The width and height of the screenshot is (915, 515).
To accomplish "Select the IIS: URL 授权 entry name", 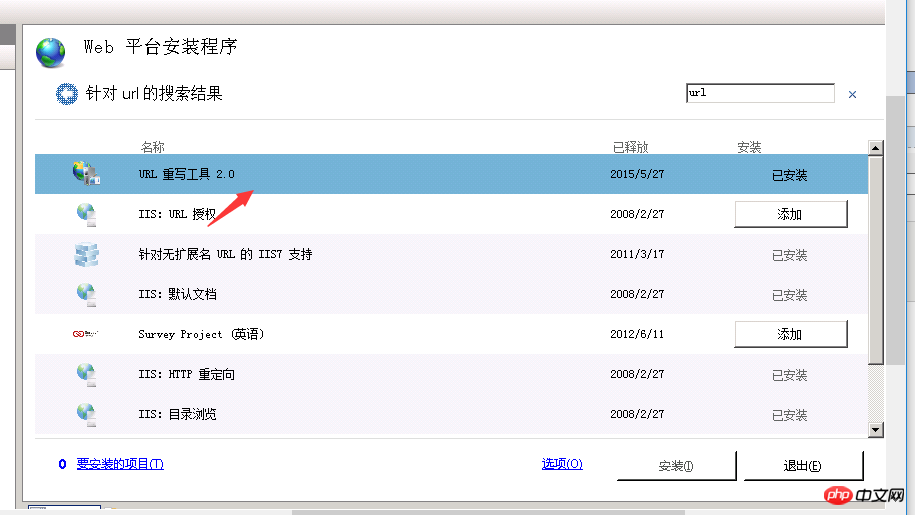I will tap(177, 214).
